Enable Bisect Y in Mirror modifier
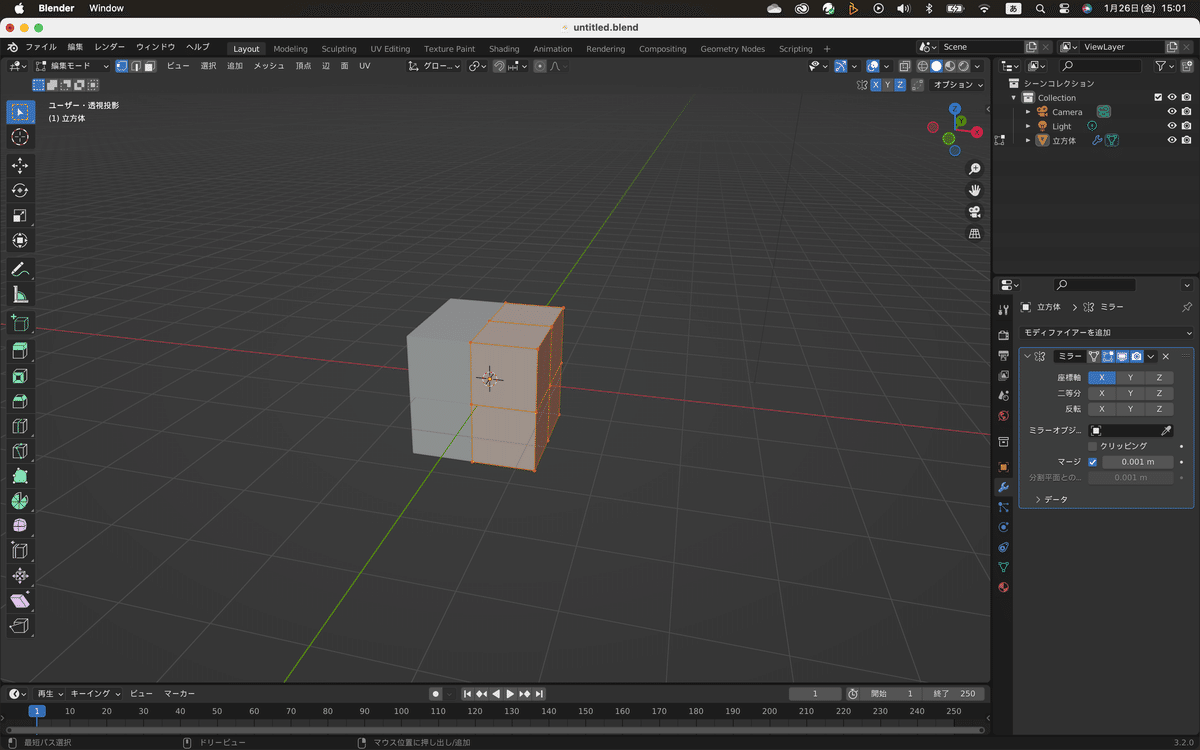 (1130, 393)
